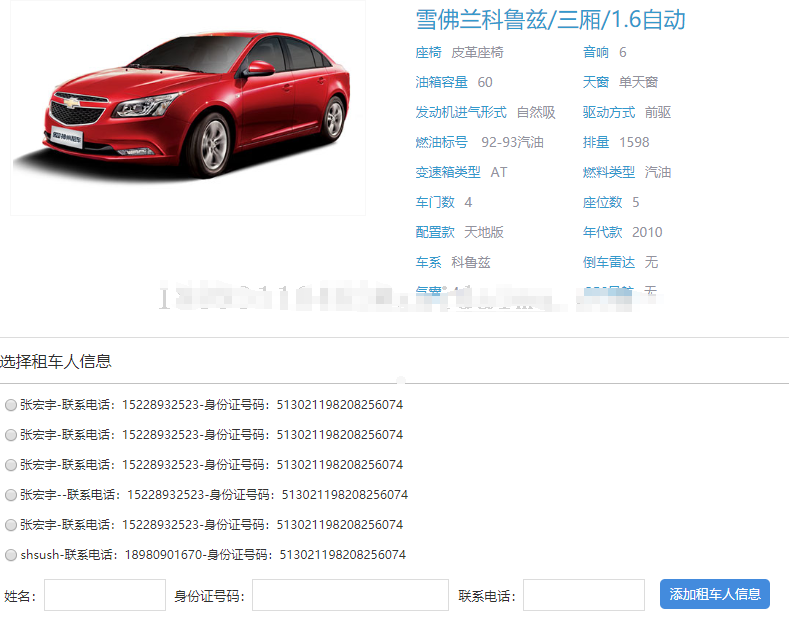Click the 联系电话 phone input field

(x=584, y=595)
